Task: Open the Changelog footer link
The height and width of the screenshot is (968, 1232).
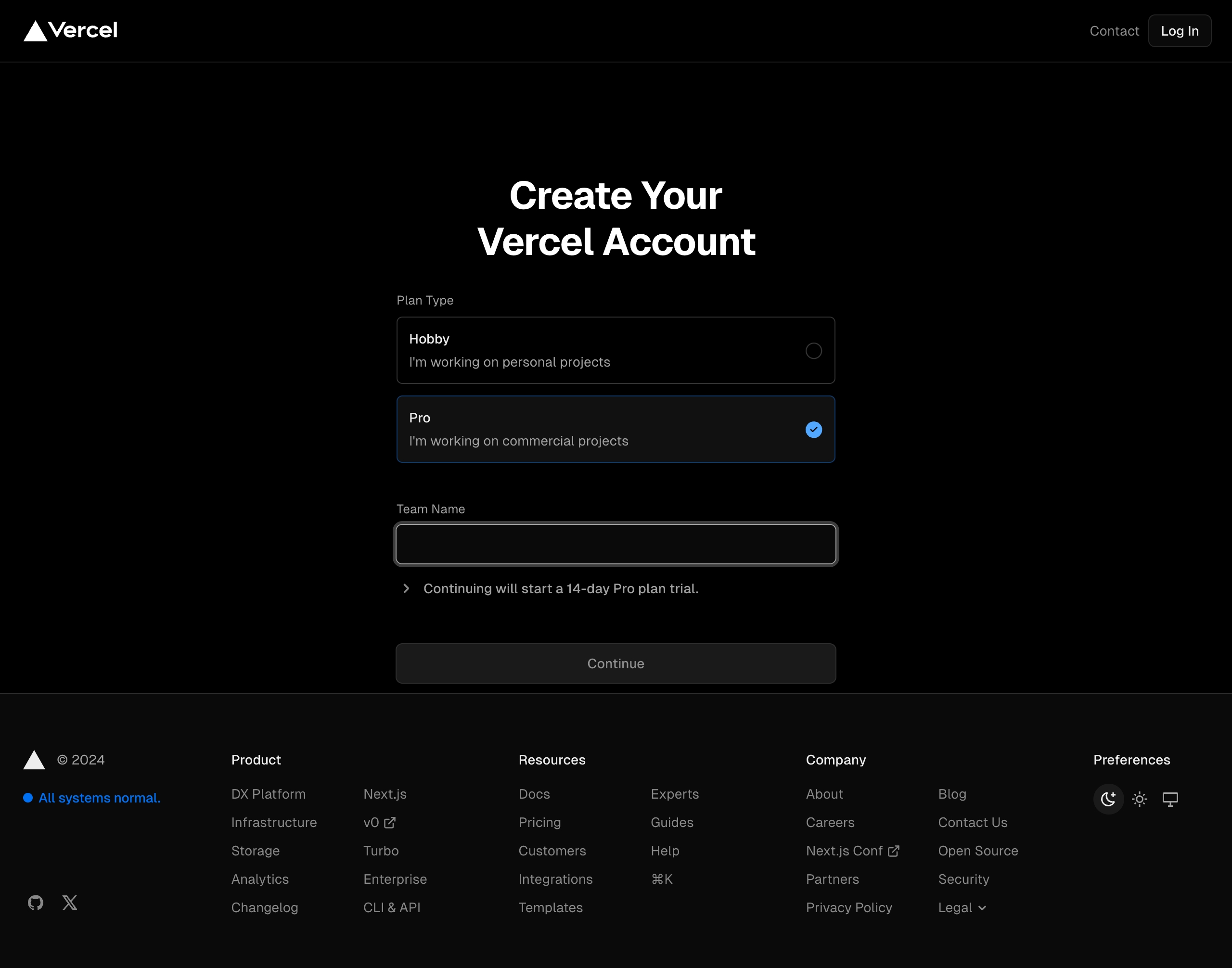Action: (265, 907)
